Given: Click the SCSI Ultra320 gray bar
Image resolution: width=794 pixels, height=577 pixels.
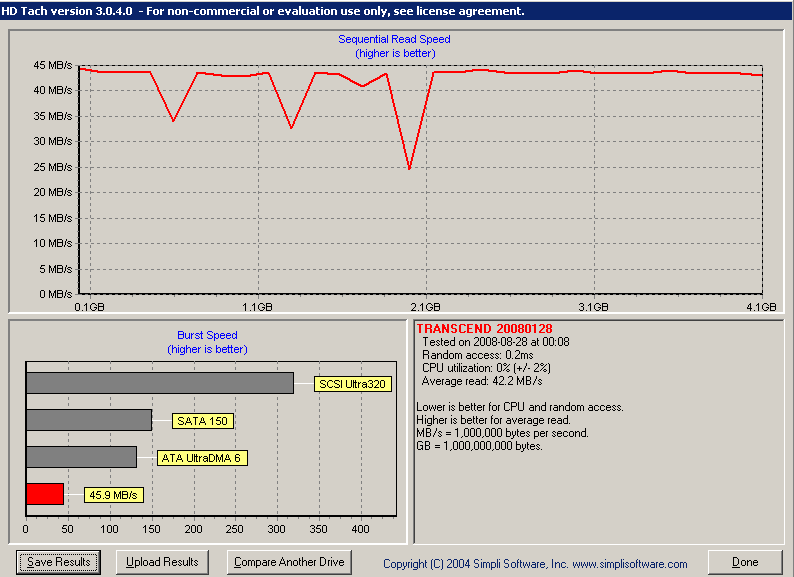Looking at the screenshot, I should (160, 383).
